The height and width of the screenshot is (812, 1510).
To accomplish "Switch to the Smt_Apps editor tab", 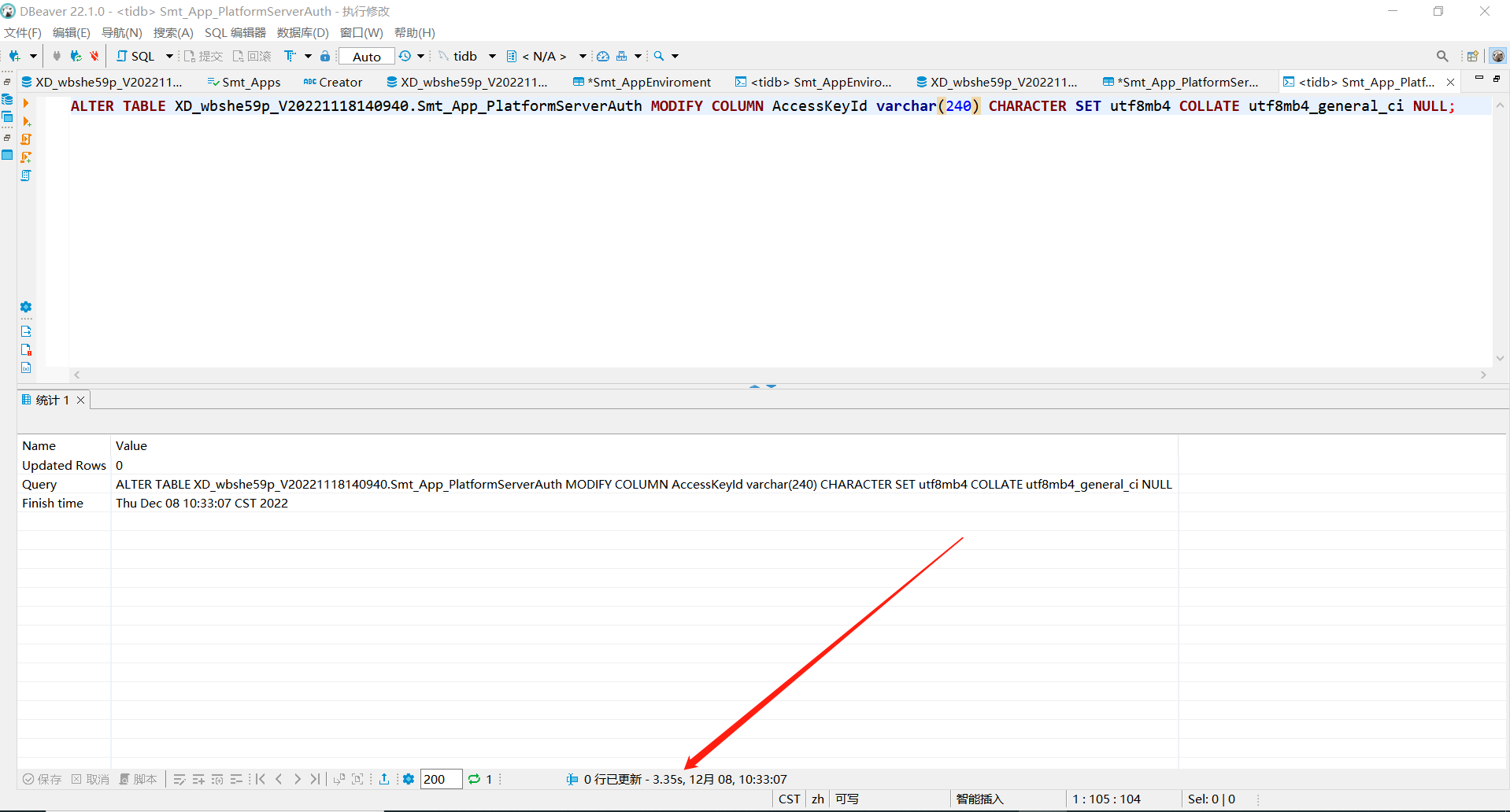I will tap(244, 82).
